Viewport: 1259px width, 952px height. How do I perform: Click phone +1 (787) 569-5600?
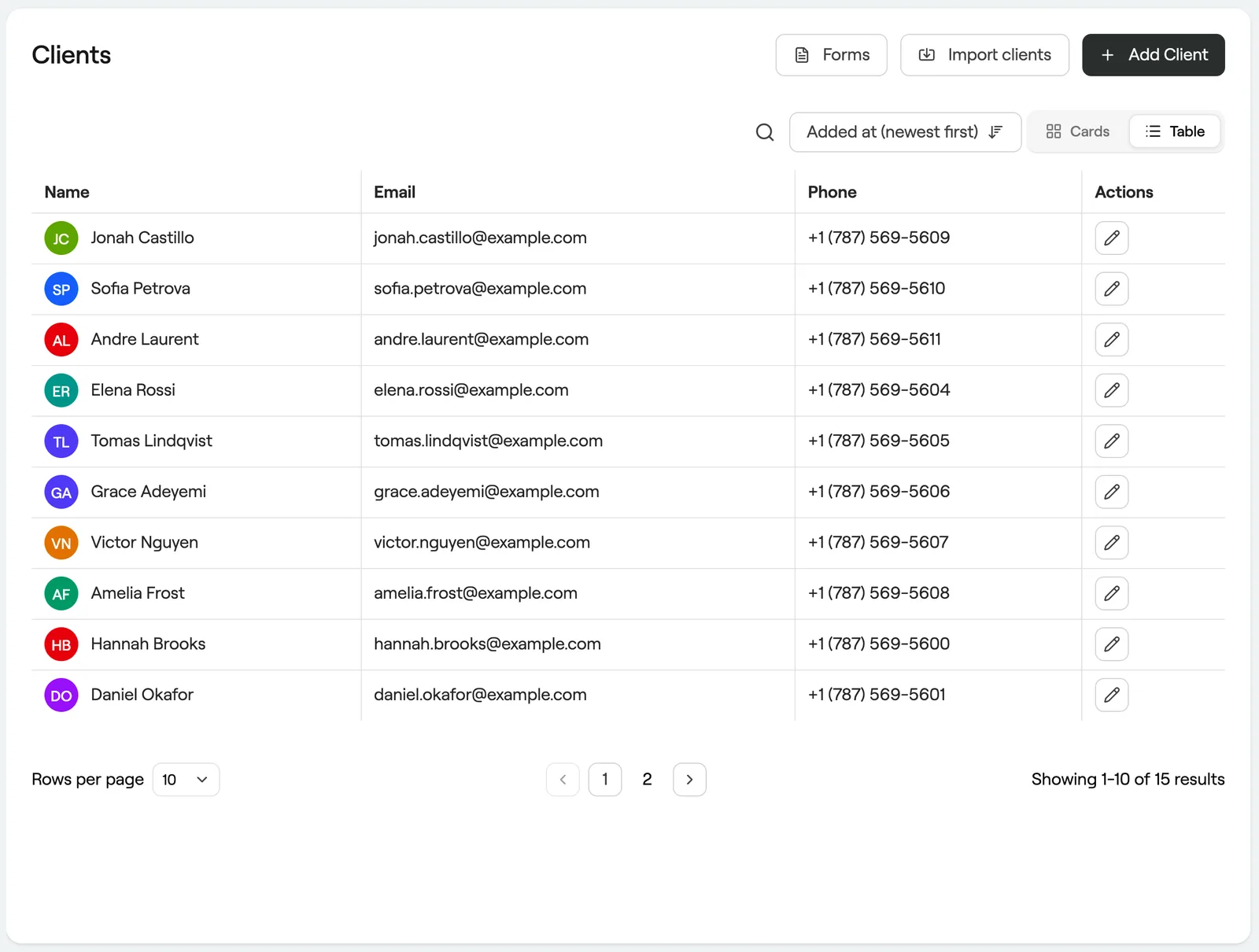(878, 644)
